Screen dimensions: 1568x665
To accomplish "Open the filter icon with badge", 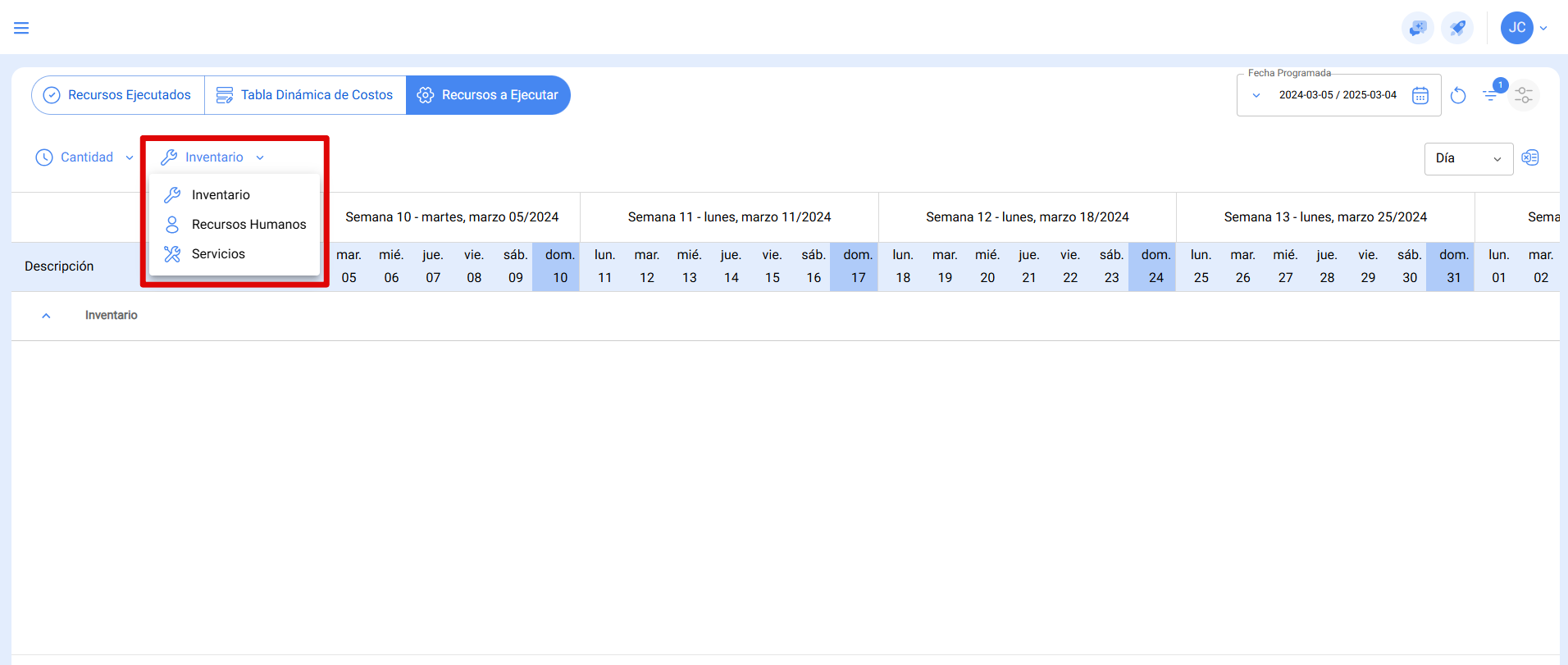I will 1491,95.
